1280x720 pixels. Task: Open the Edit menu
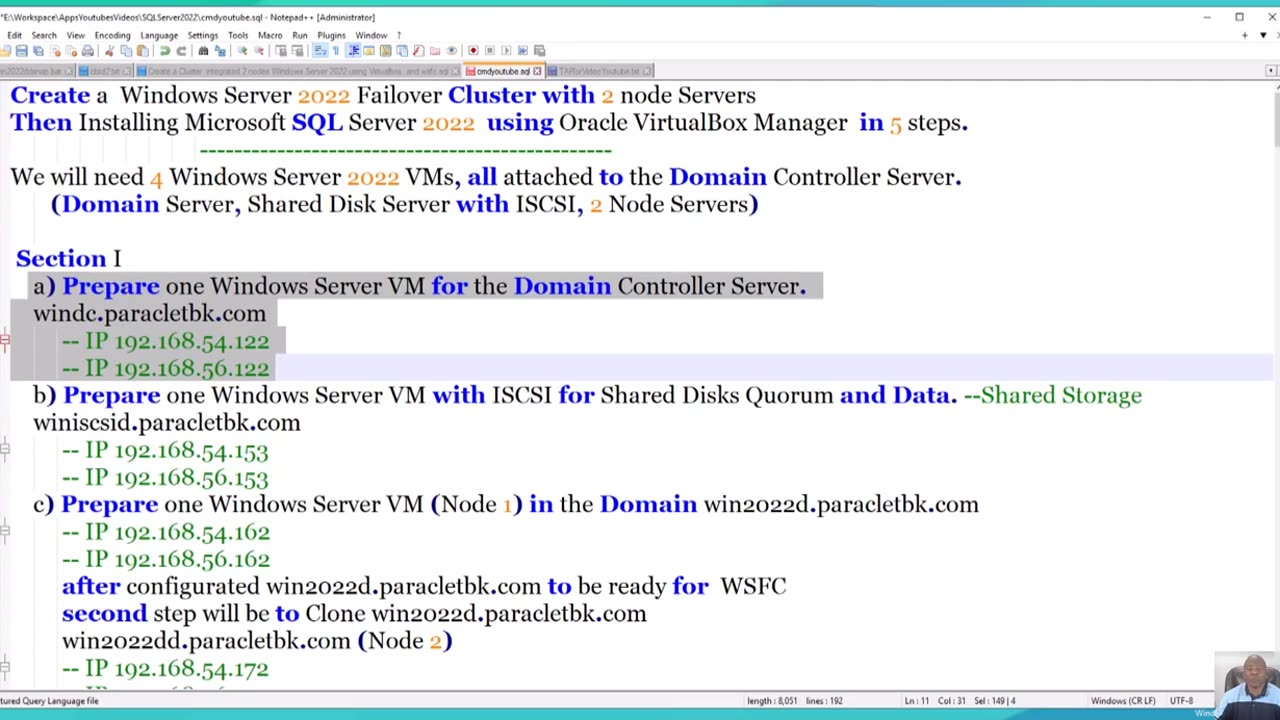pos(15,35)
